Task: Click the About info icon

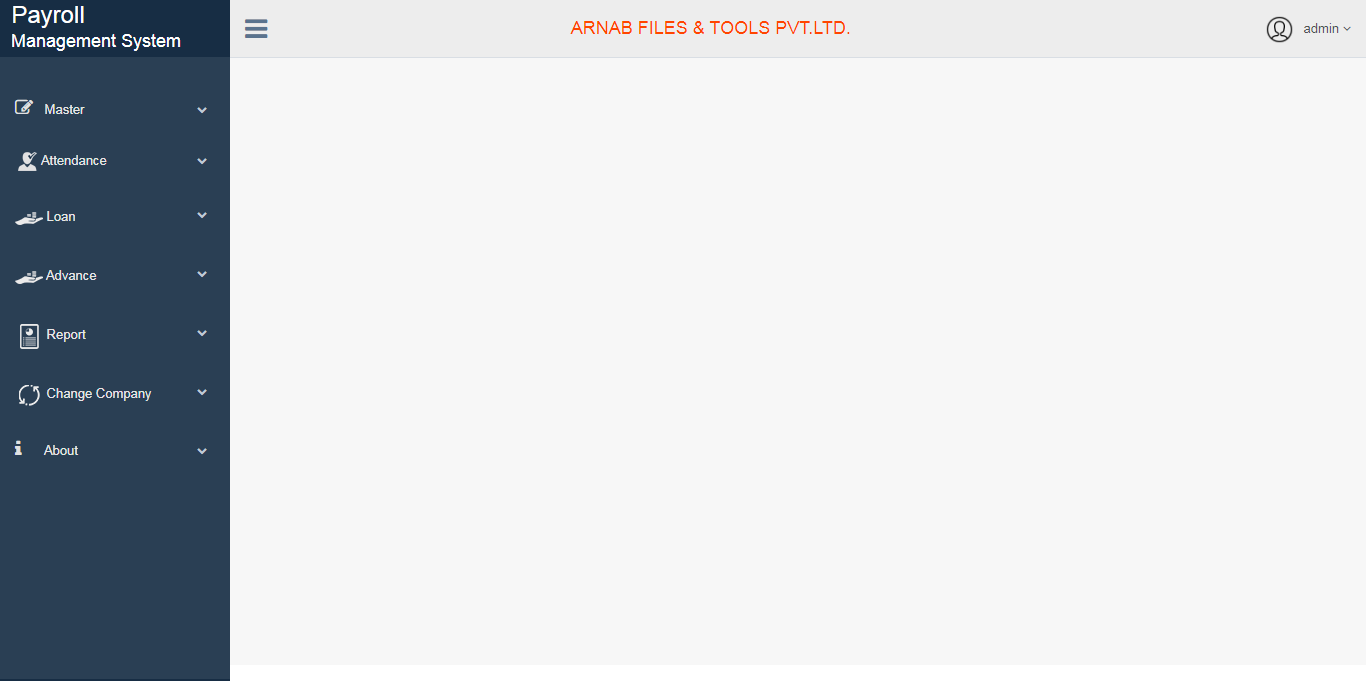Action: coord(18,449)
